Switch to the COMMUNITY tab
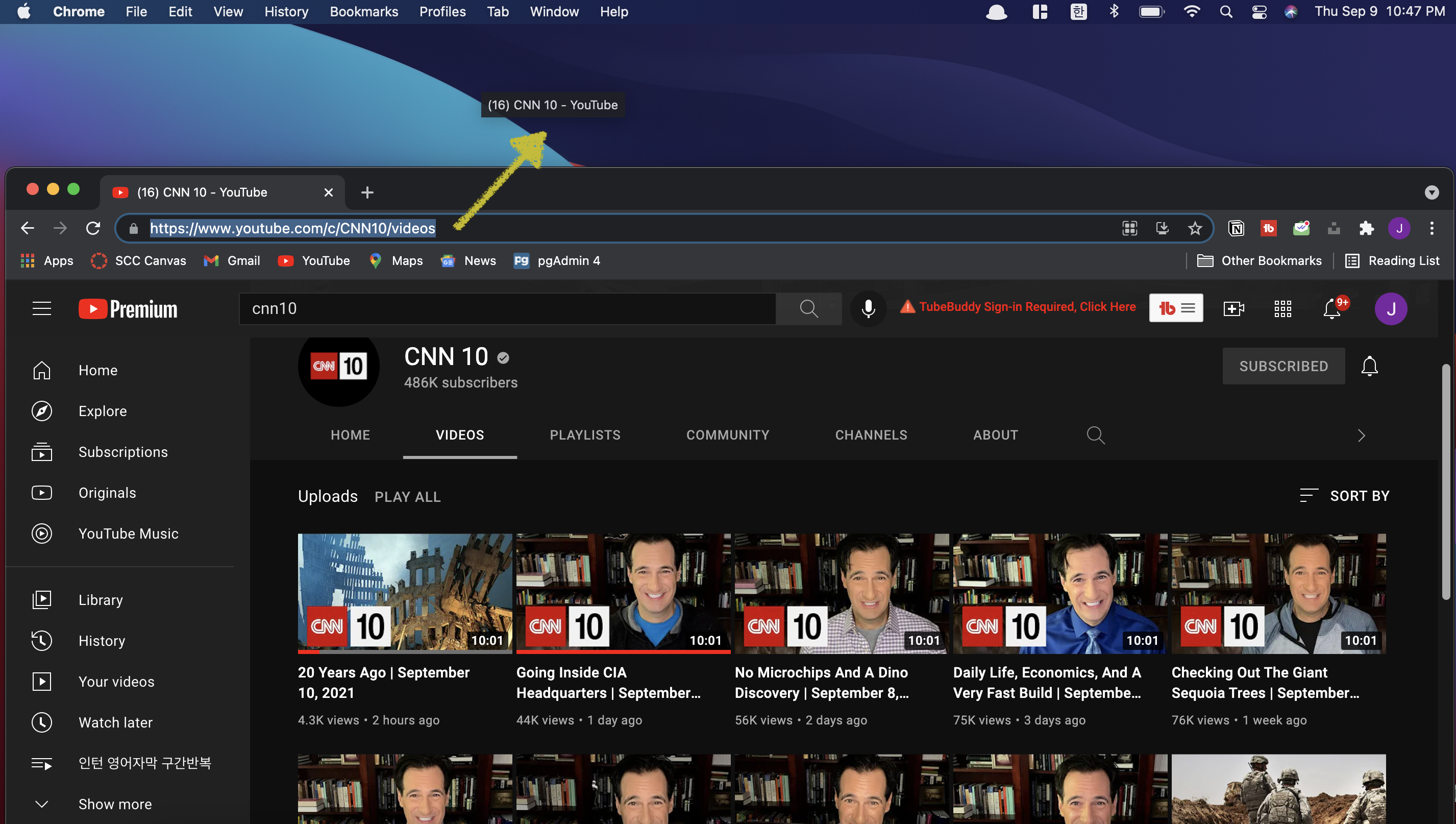 pyautogui.click(x=727, y=435)
